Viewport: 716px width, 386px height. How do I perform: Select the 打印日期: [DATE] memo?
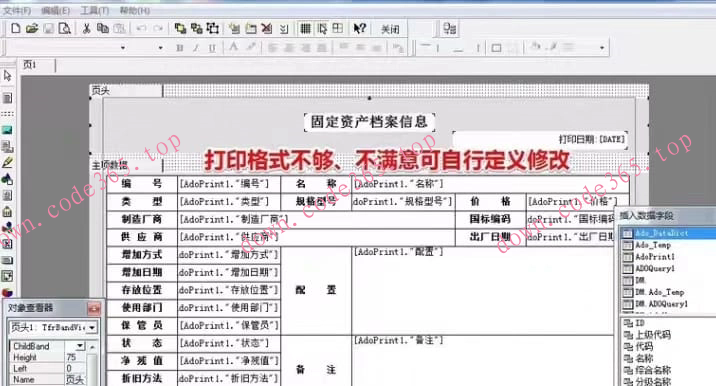(540, 140)
